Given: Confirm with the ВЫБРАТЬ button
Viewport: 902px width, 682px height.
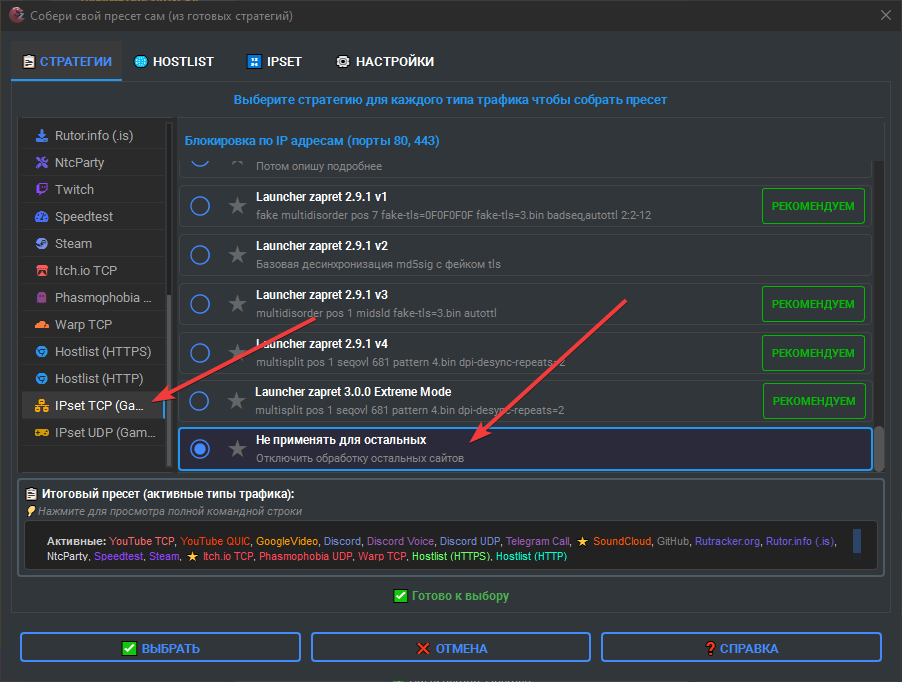Looking at the screenshot, I should (160, 648).
